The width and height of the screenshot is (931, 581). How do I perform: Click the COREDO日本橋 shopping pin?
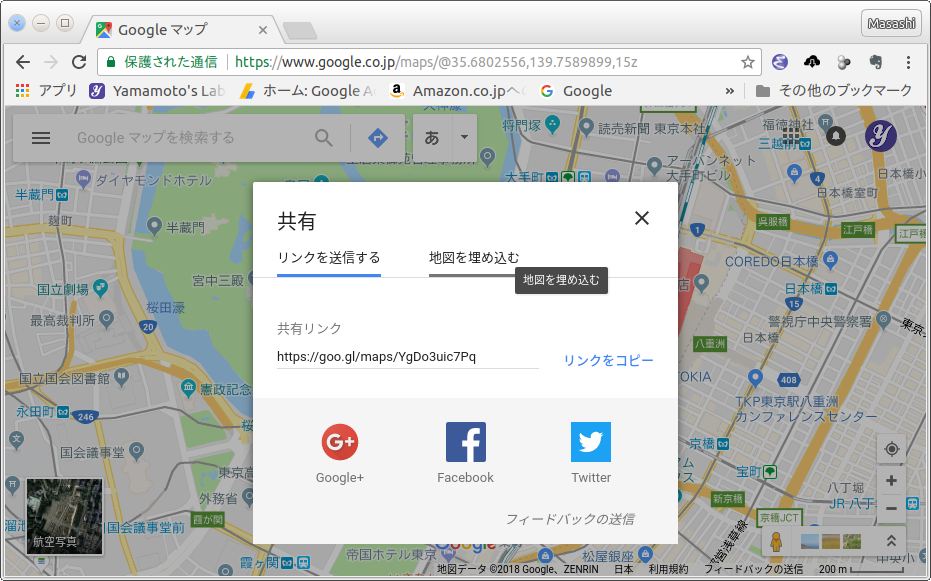point(831,259)
